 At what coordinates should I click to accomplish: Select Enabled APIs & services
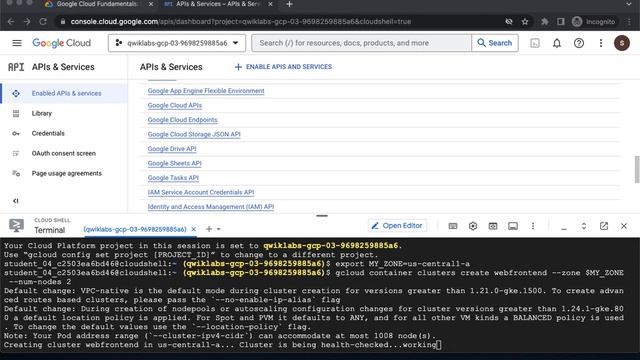tap(64, 93)
